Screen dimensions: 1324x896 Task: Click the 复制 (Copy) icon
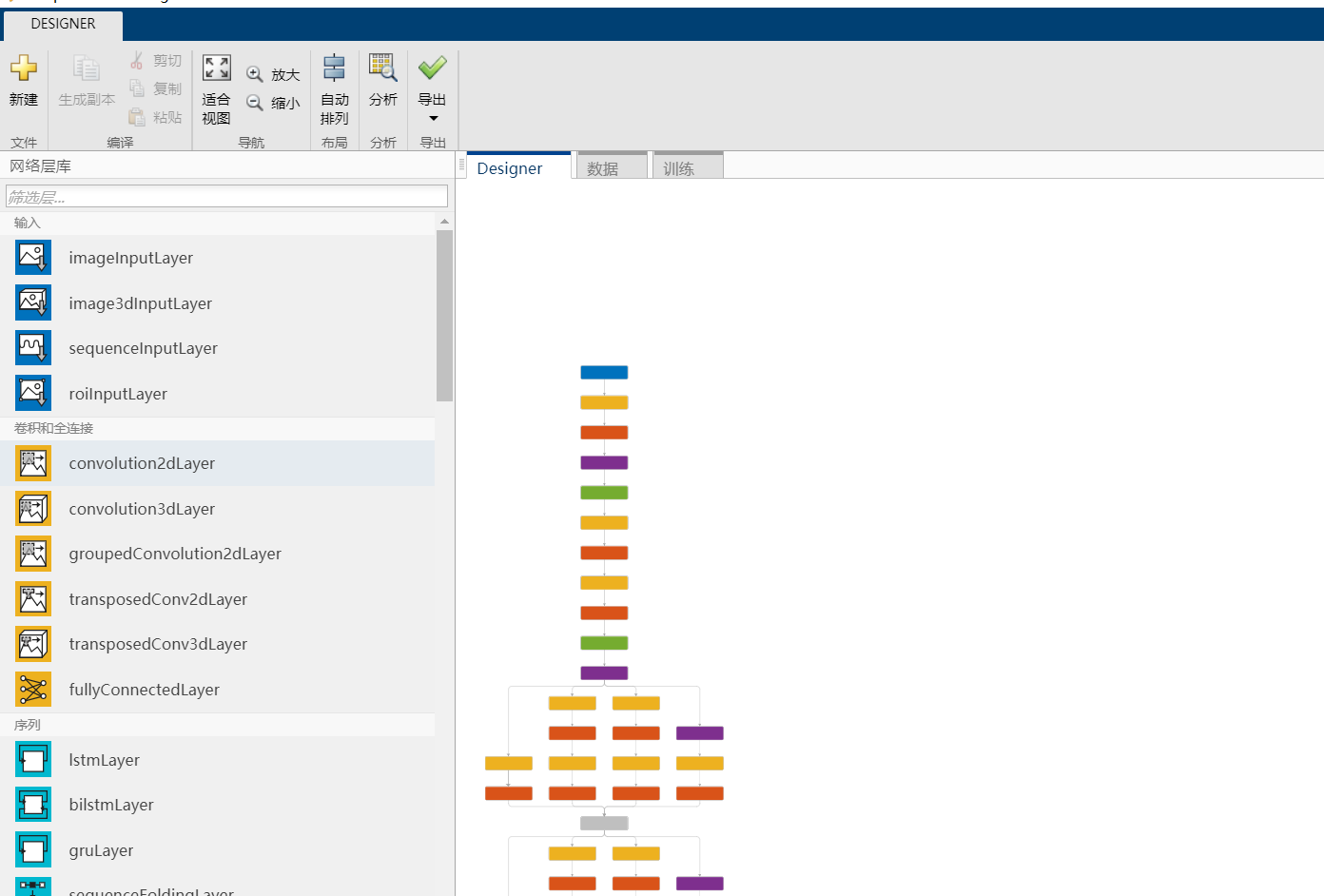137,88
